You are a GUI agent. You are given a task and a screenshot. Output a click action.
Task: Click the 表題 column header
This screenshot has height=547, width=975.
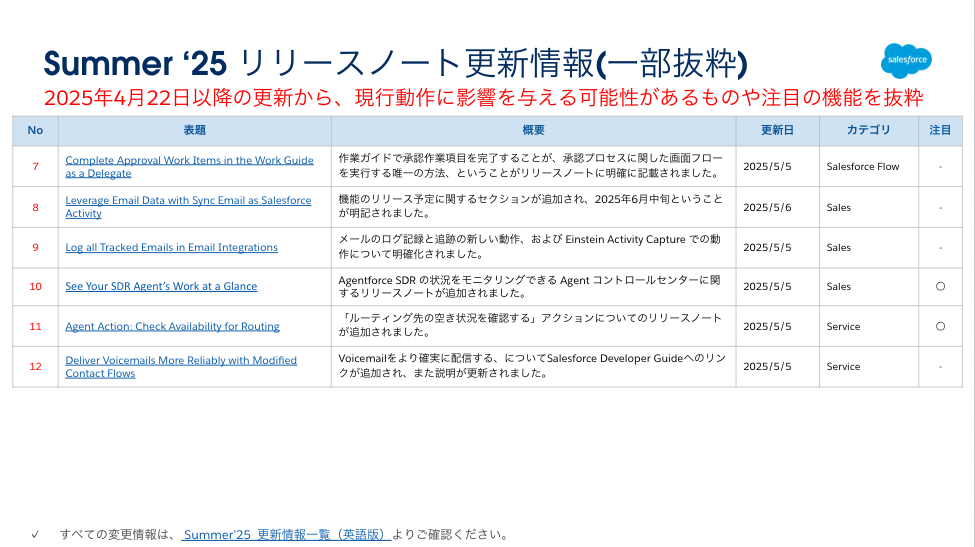tap(195, 131)
